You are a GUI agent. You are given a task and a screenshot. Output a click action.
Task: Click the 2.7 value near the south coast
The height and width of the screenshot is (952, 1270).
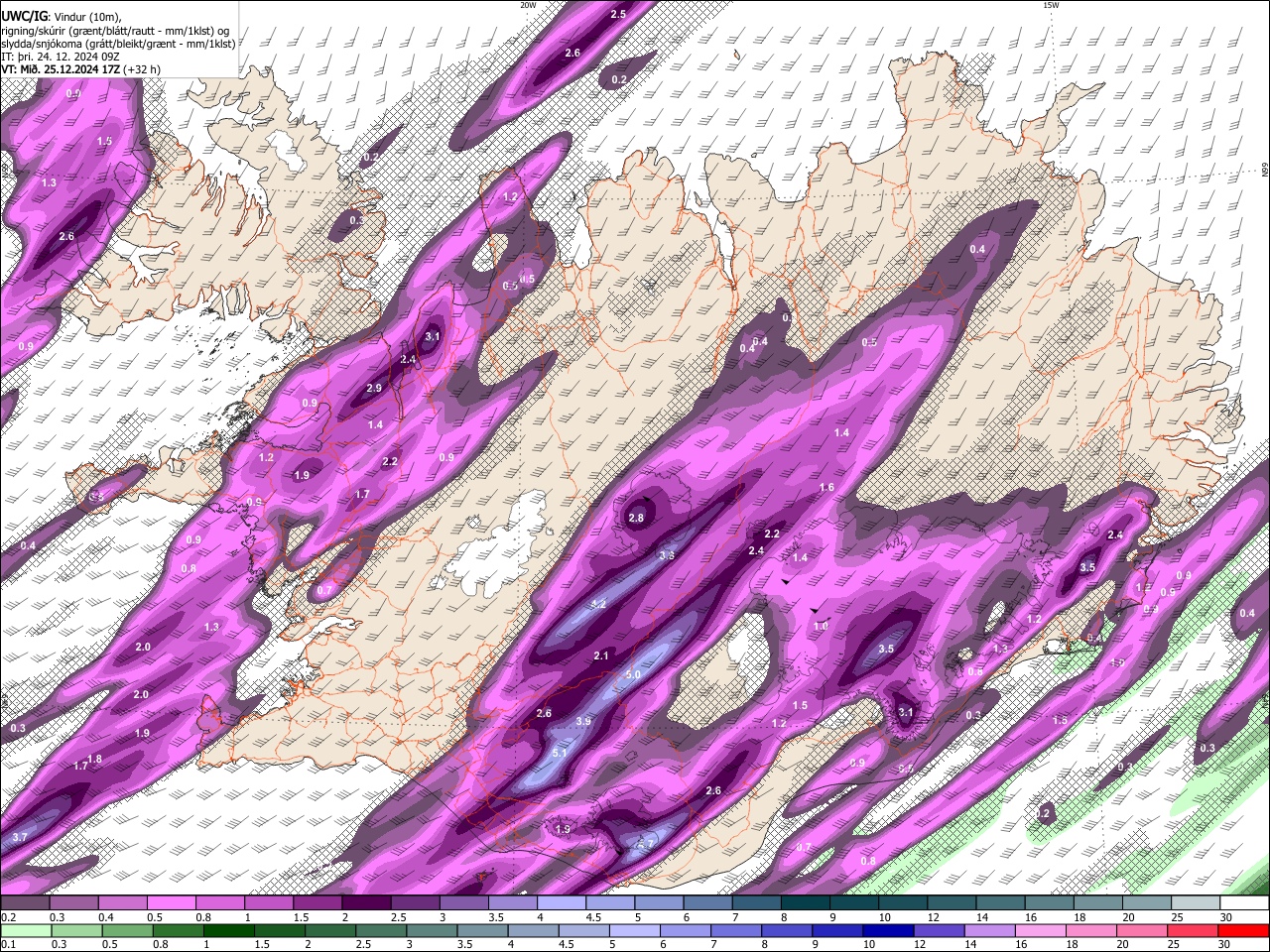point(645,844)
